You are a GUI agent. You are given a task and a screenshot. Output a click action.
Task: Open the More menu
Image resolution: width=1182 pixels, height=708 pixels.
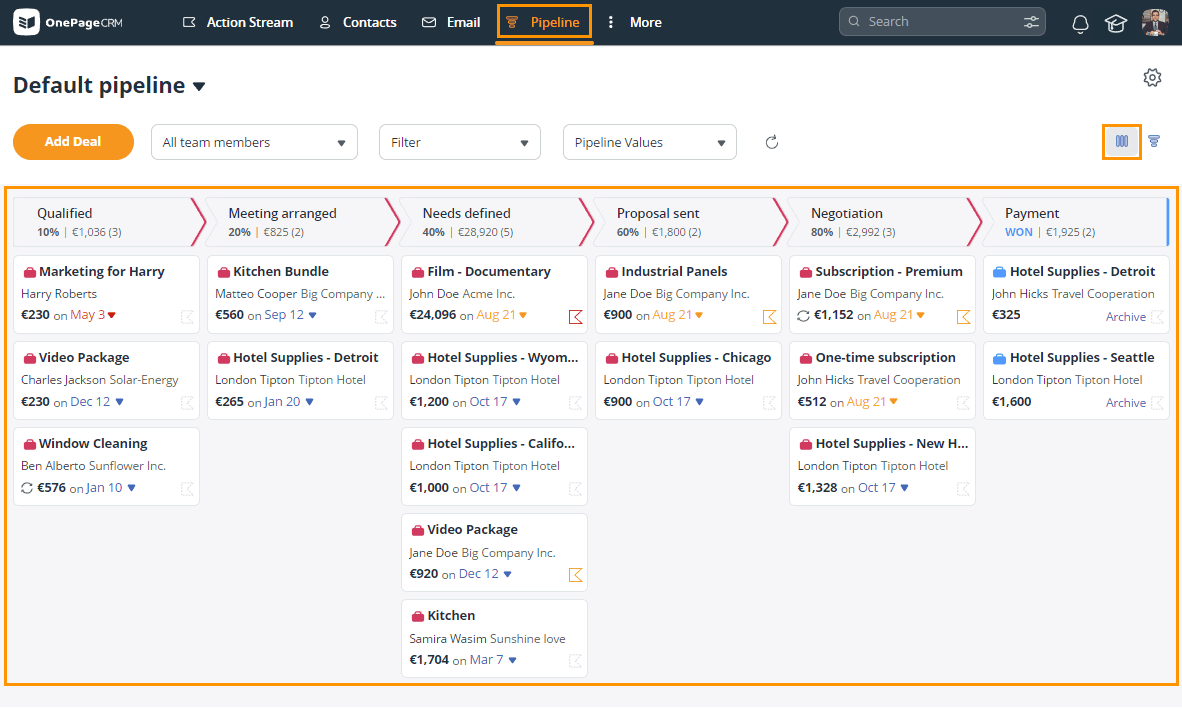pos(634,23)
